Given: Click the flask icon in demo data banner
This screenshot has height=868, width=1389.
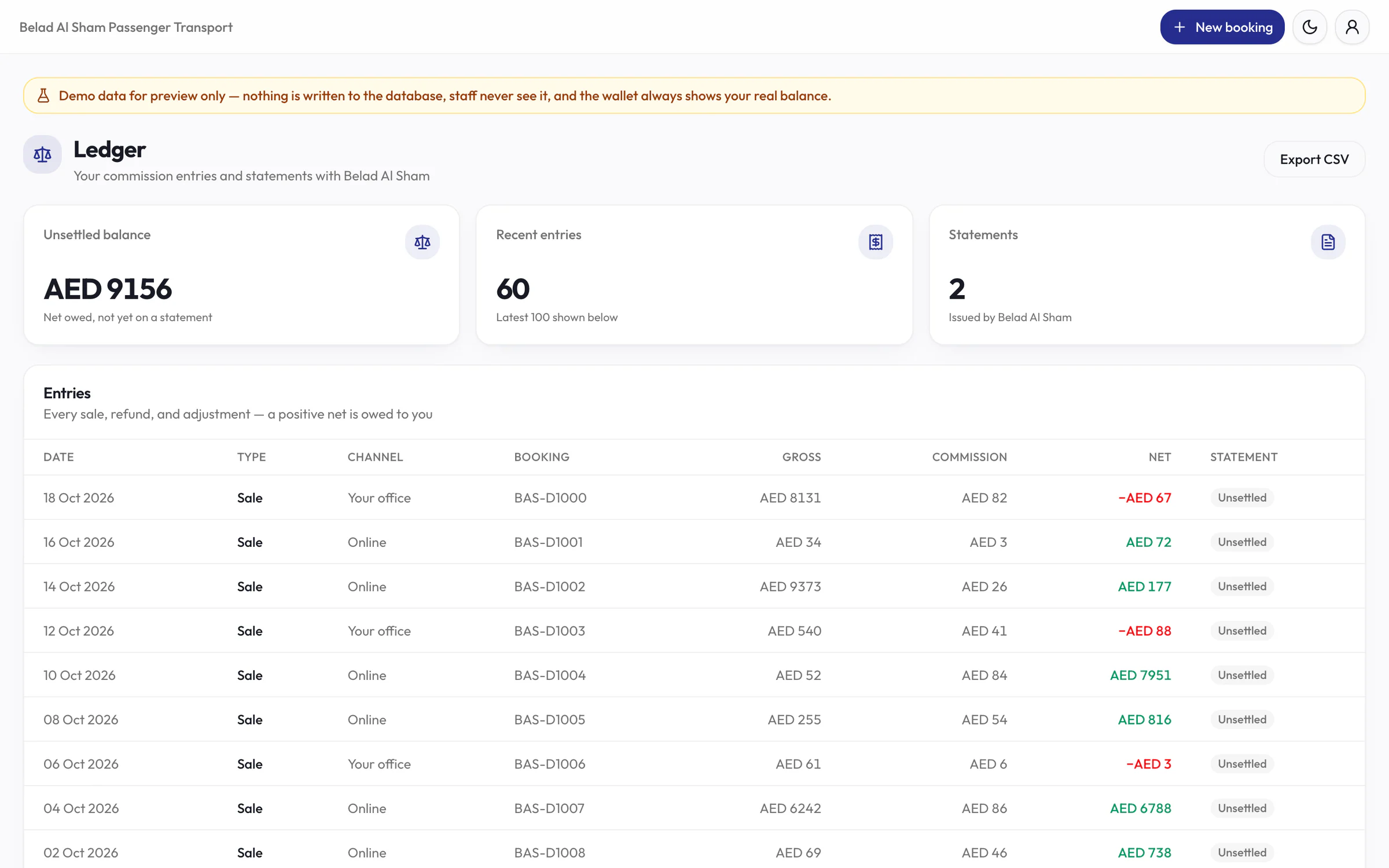Looking at the screenshot, I should coord(43,95).
